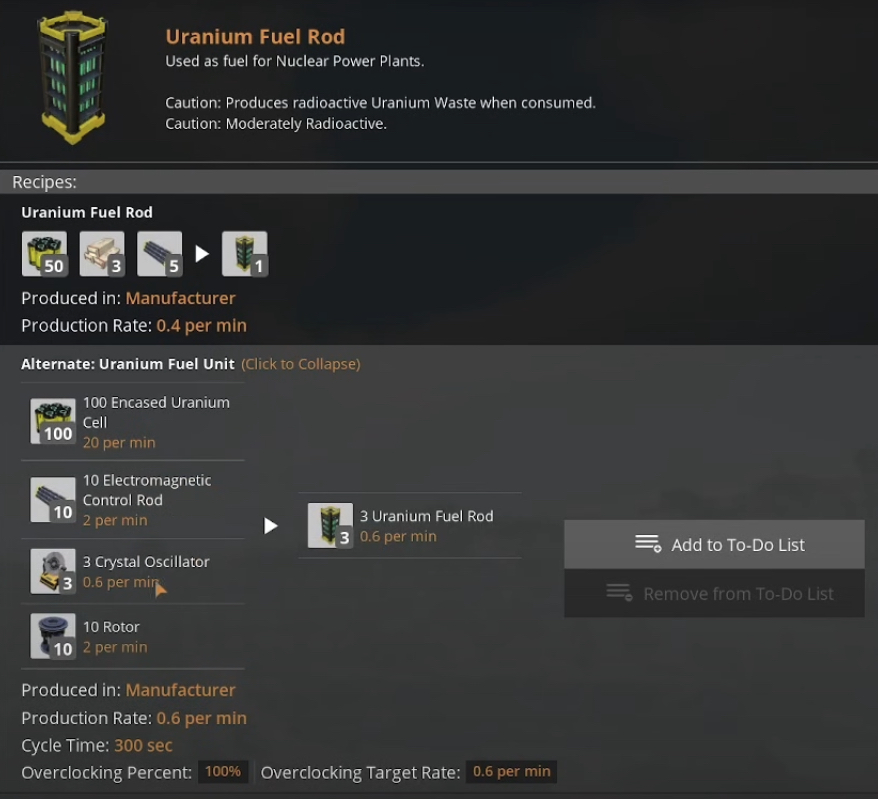Click the Uranium Fuel Rod output icon showing 1

(x=245, y=254)
